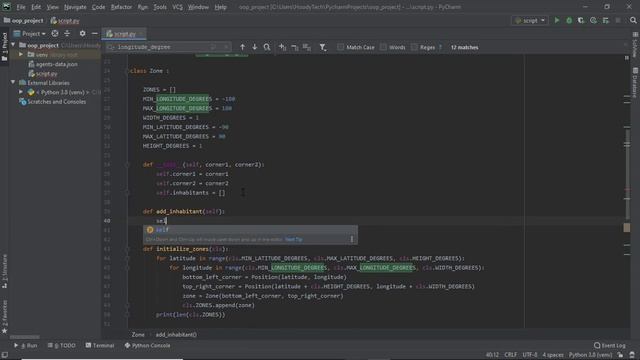Open the VCS menu
The width and height of the screenshot is (640, 360).
pos(178,7)
